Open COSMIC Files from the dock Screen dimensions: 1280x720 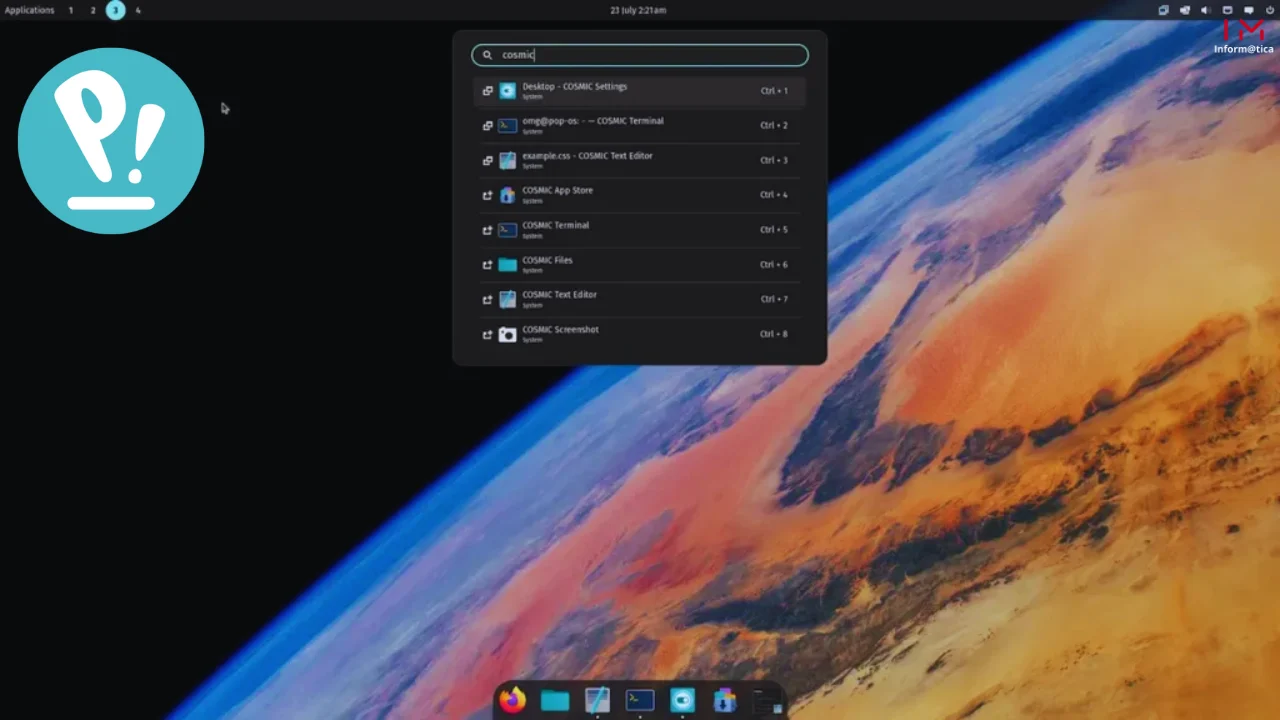[x=555, y=701]
